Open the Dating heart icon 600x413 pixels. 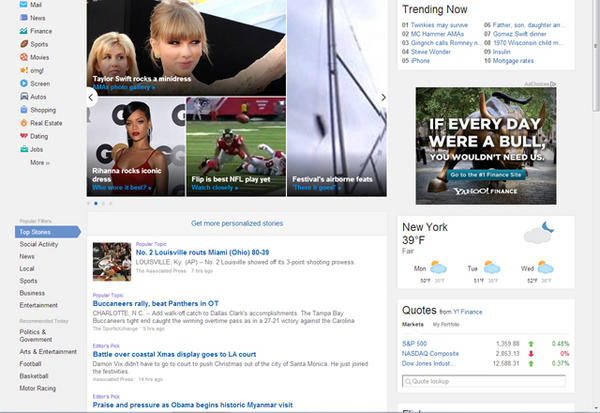(24, 136)
